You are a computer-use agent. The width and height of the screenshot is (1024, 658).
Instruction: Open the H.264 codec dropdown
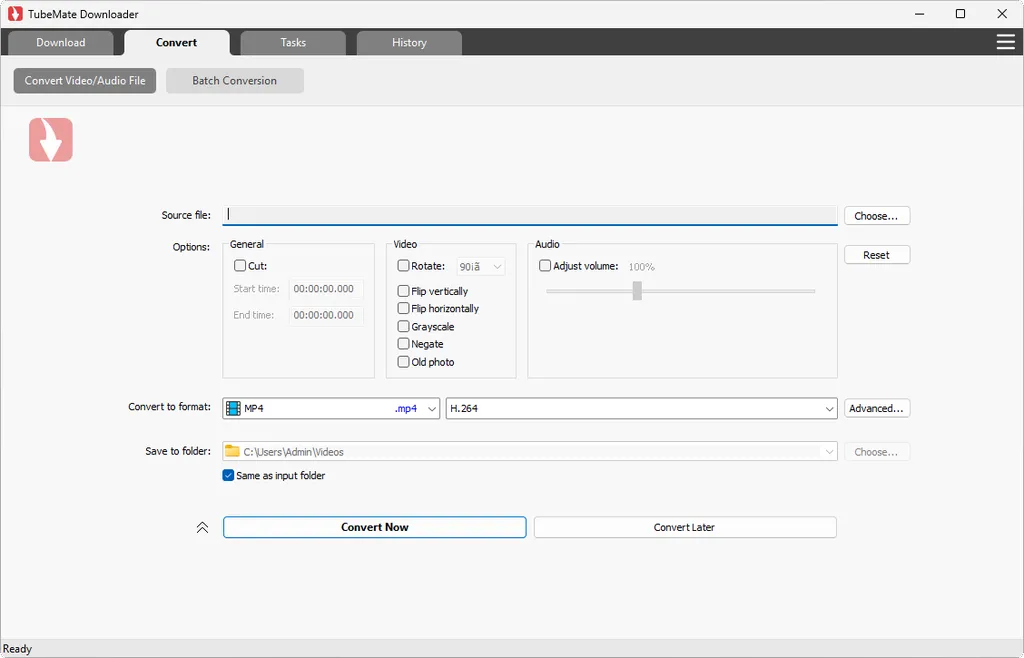[x=641, y=409]
